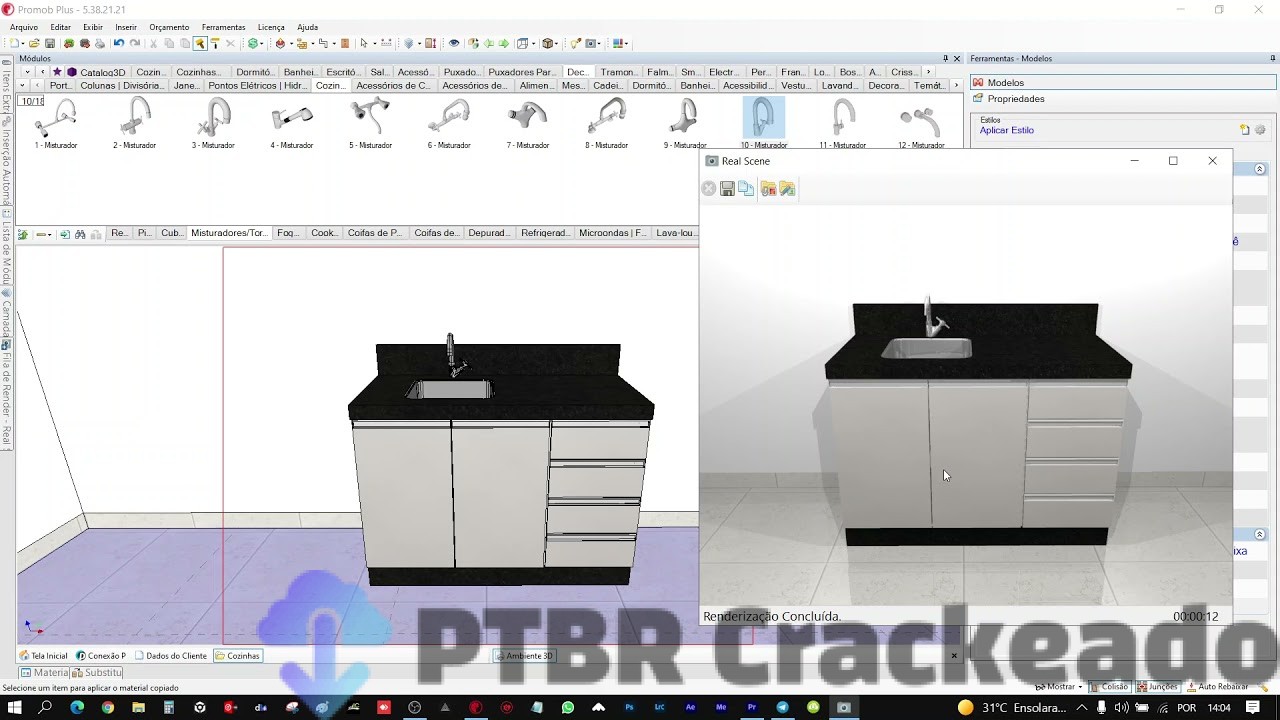The width and height of the screenshot is (1280, 720).
Task: Open the Ajuda menu
Action: (x=308, y=27)
